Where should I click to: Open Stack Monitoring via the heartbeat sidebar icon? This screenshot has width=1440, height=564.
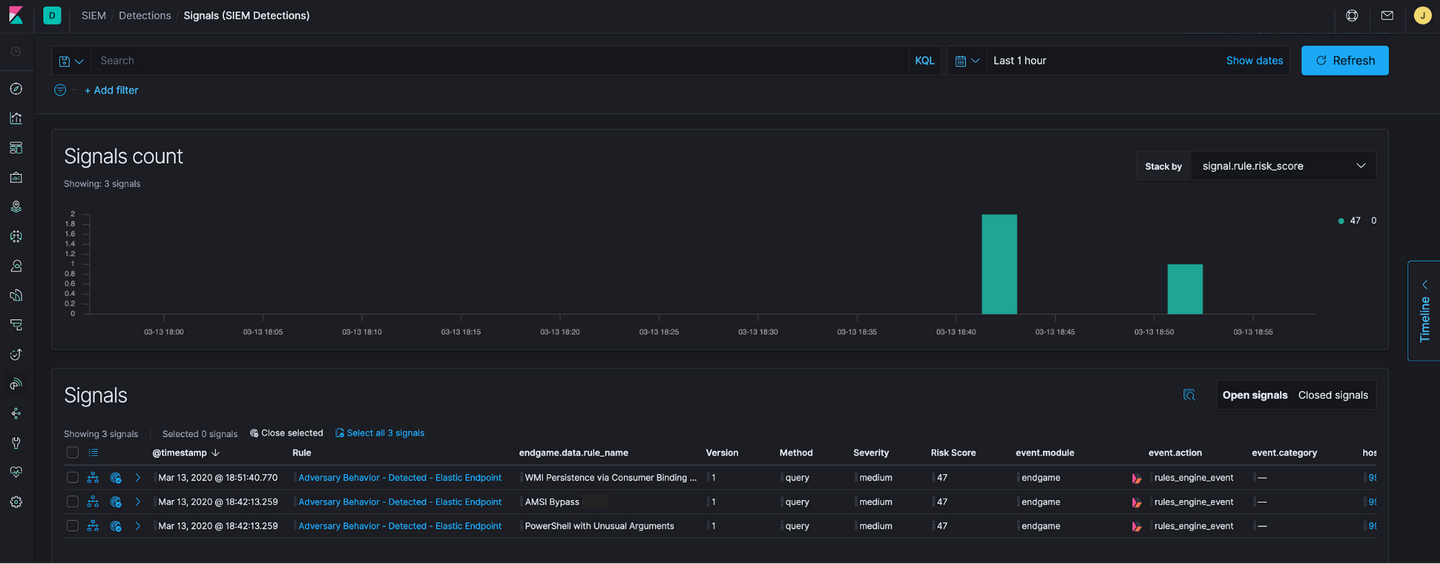(x=16, y=472)
